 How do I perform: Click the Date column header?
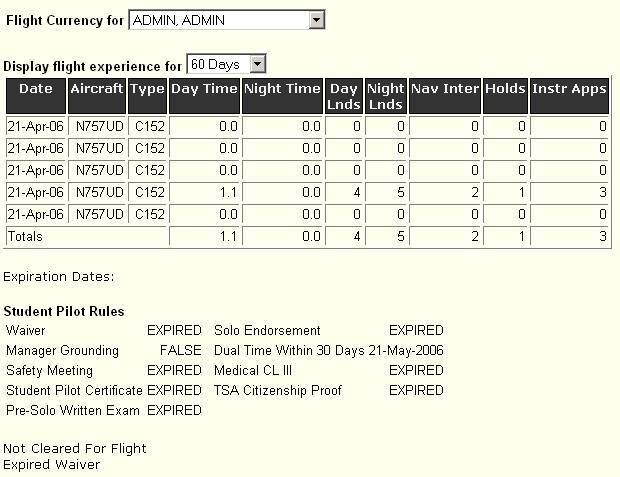(x=36, y=96)
